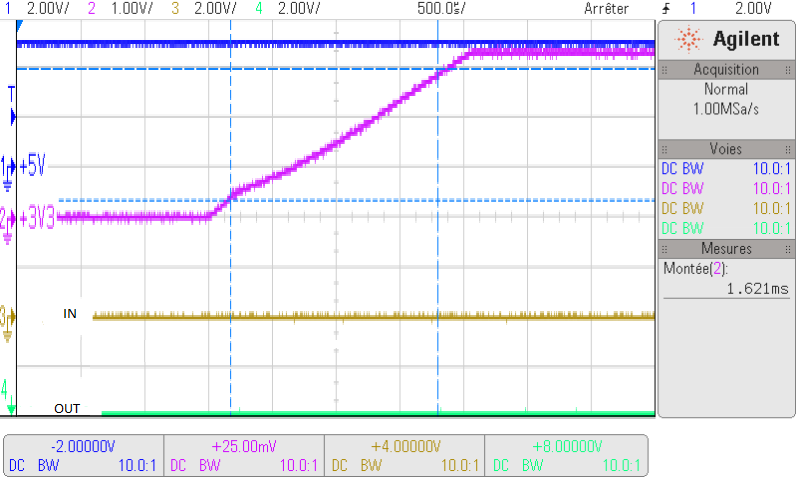Click channel 3 ground reference marker
The height and width of the screenshot is (480, 796).
[7, 323]
